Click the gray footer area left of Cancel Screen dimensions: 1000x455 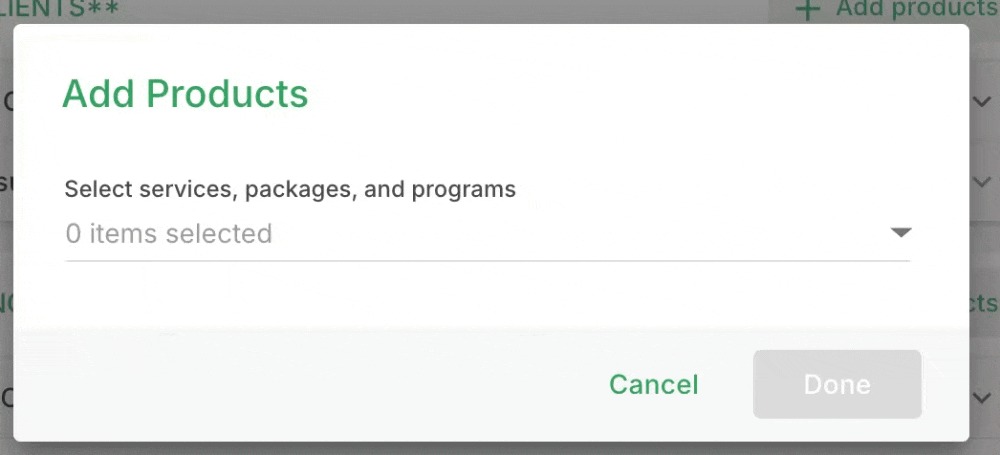(x=300, y=385)
